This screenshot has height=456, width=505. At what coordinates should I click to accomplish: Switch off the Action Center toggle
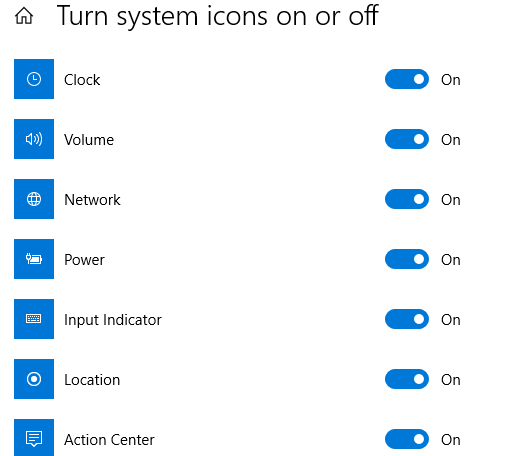[407, 439]
